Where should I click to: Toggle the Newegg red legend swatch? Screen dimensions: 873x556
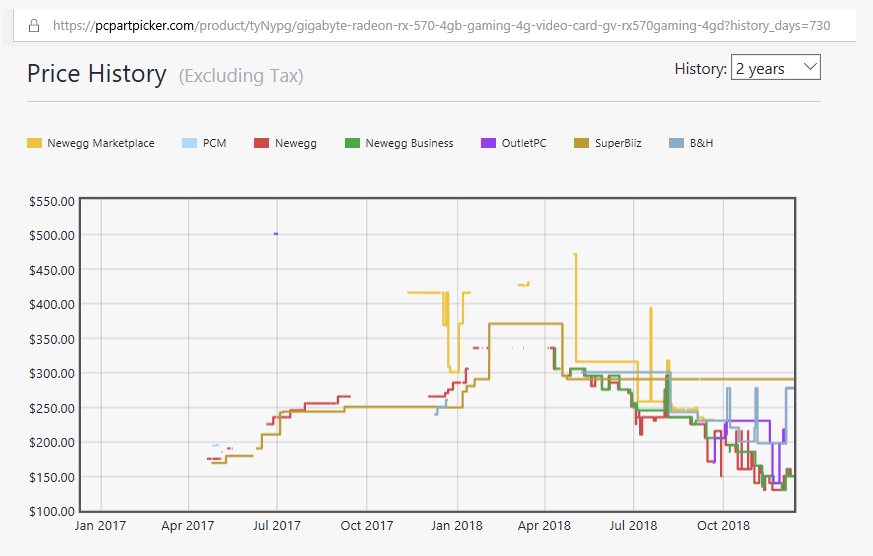[x=262, y=143]
